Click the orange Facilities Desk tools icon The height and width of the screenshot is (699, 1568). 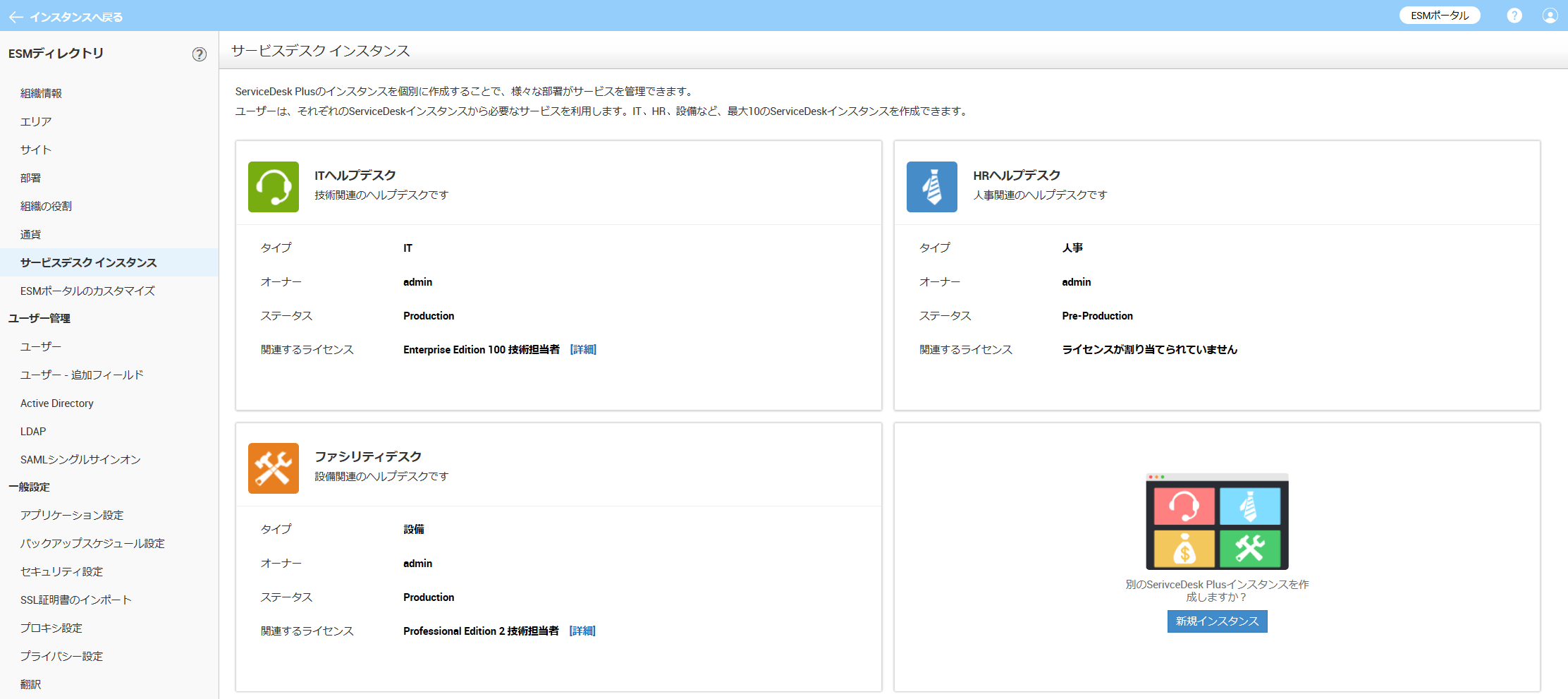coord(273,468)
